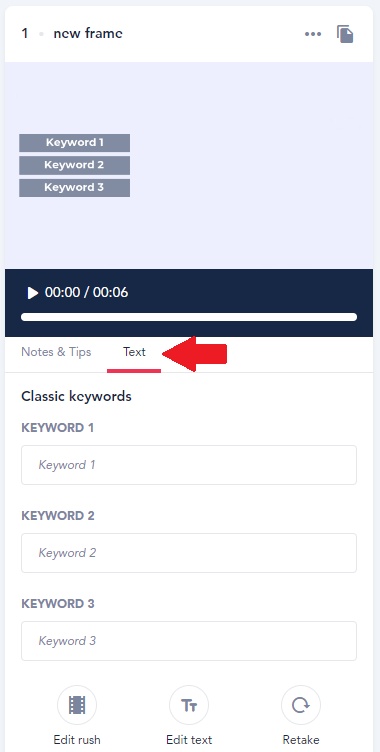This screenshot has height=752, width=380.
Task: Click the Keyword 2 overlay in preview
Action: 74,165
